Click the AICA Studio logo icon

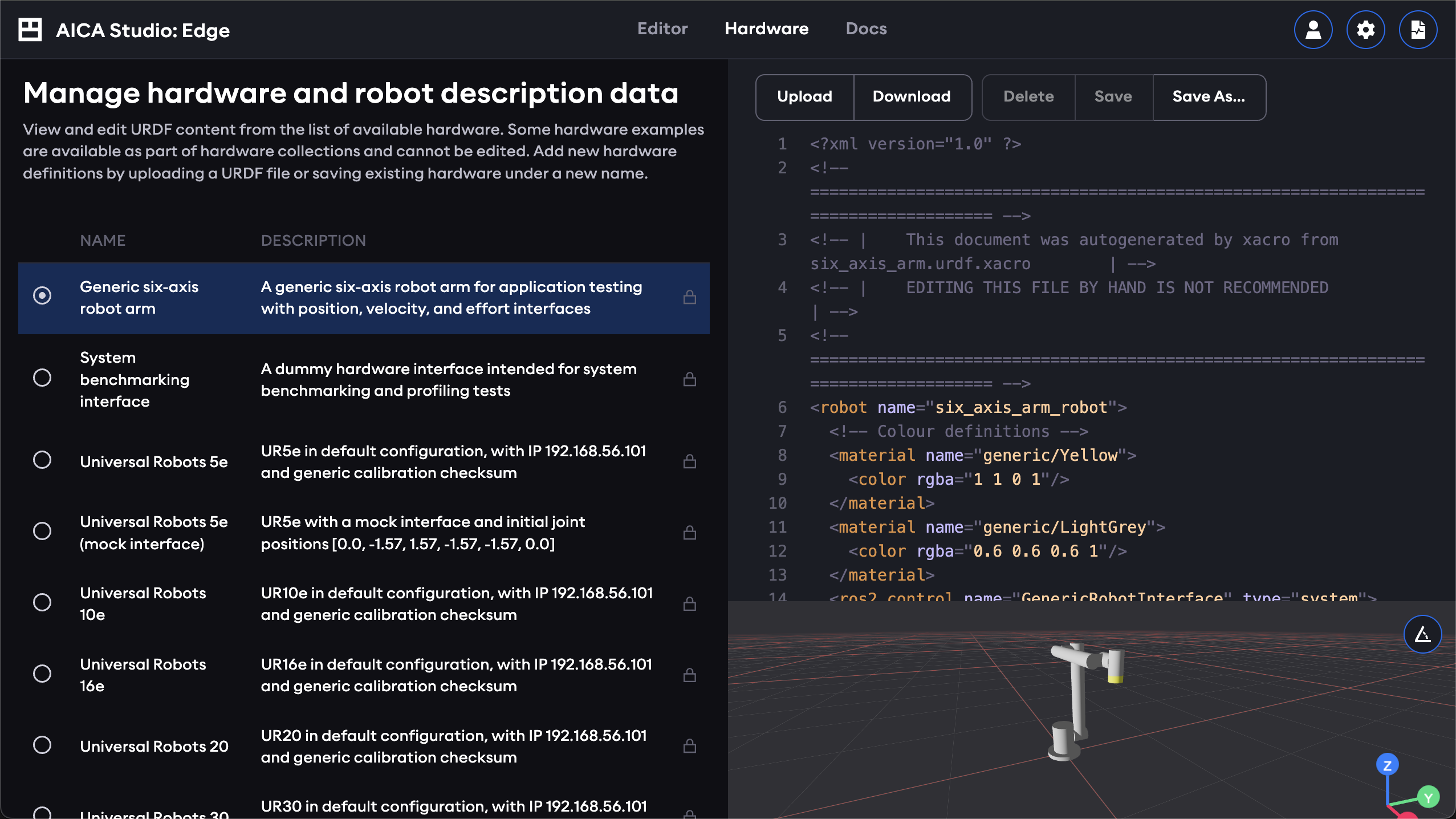click(x=30, y=30)
